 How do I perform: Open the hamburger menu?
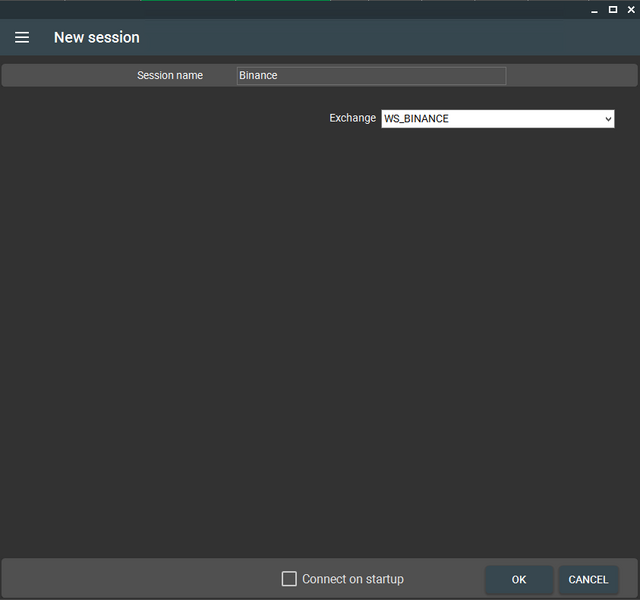pos(22,38)
